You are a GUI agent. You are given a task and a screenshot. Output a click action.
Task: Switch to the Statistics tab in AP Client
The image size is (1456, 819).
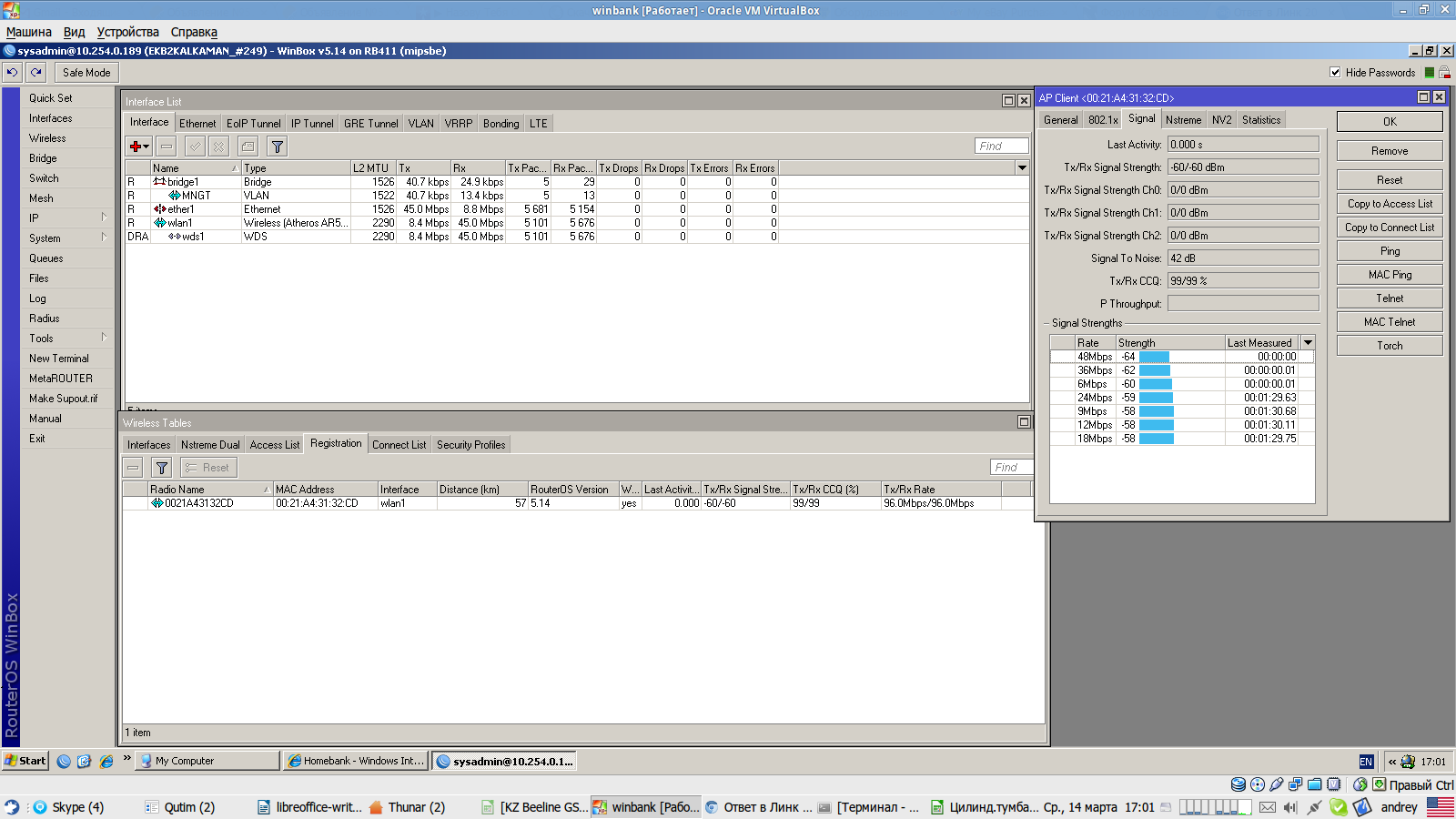(x=1260, y=120)
